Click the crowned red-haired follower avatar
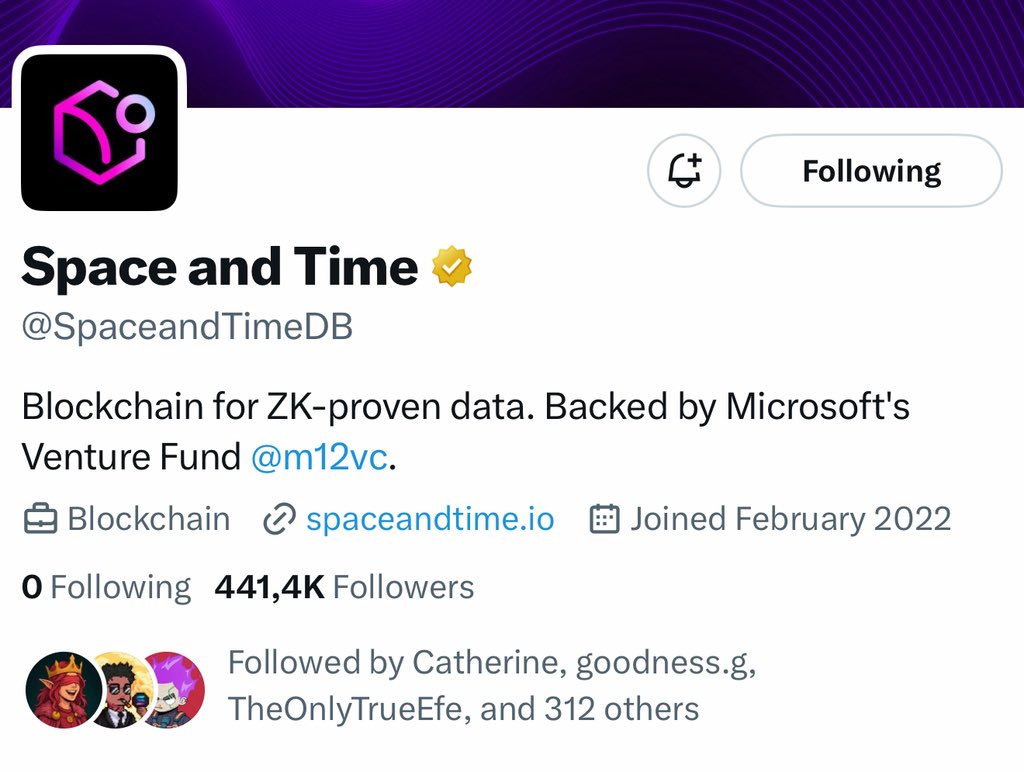Screen dimensions: 1024x772 click(63, 690)
